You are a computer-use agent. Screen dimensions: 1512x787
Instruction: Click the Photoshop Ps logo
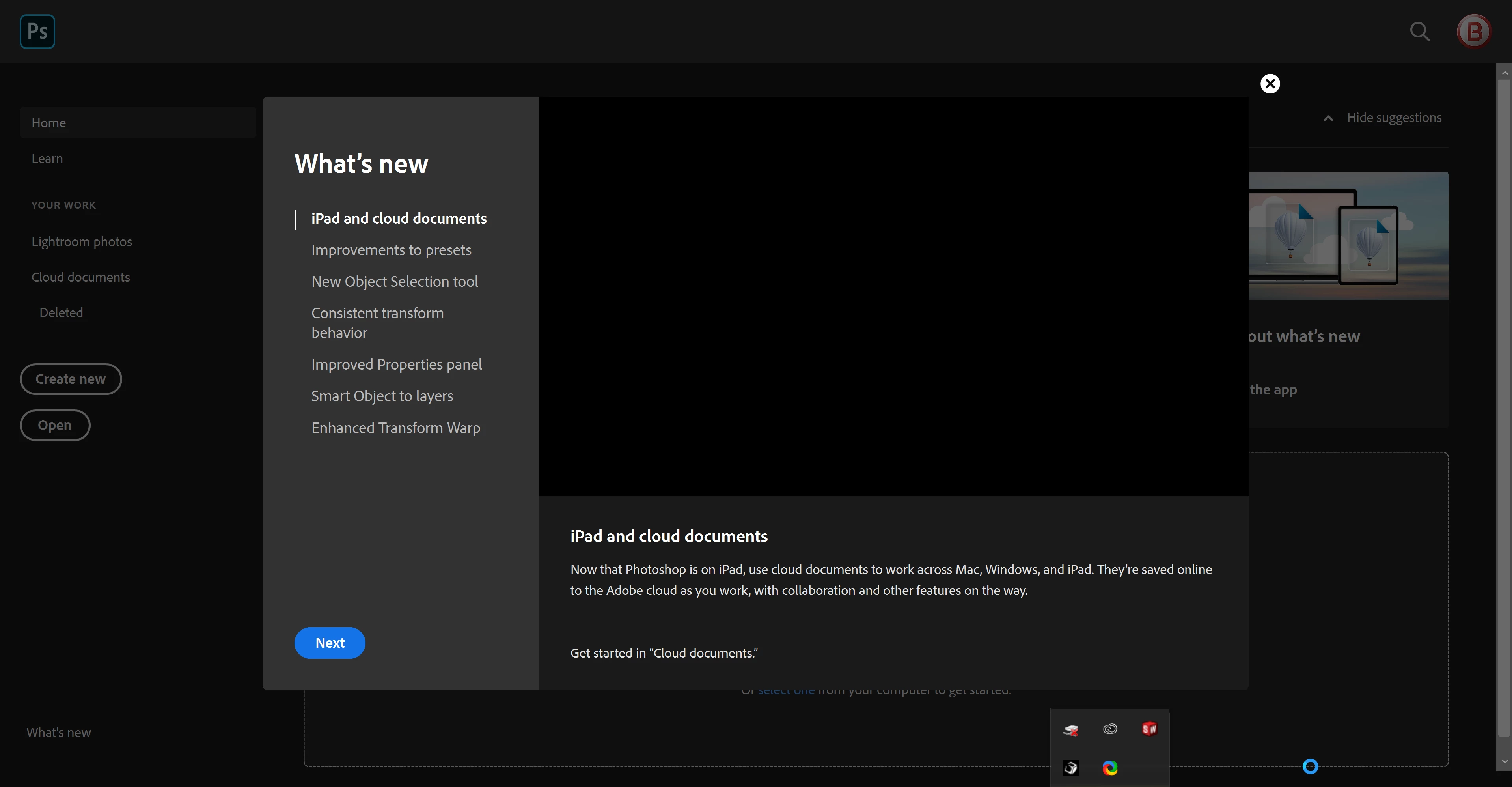[37, 31]
